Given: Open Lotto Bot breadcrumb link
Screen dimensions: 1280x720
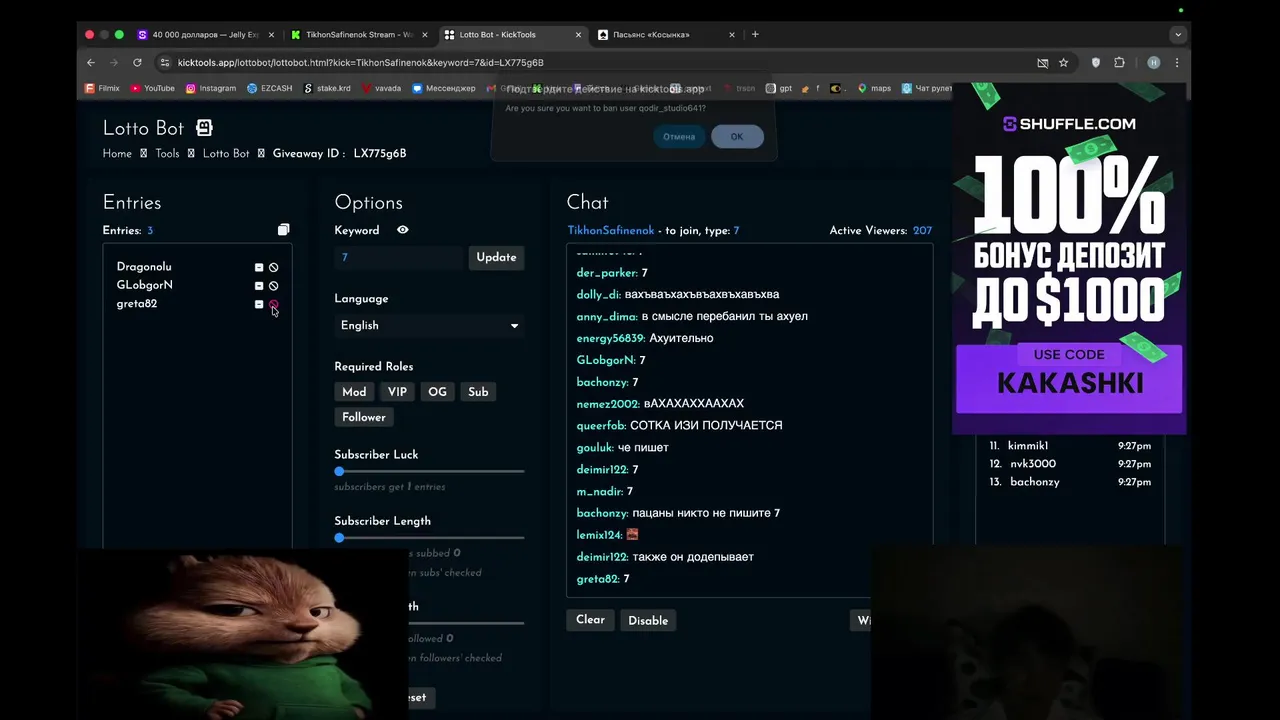Looking at the screenshot, I should [226, 153].
